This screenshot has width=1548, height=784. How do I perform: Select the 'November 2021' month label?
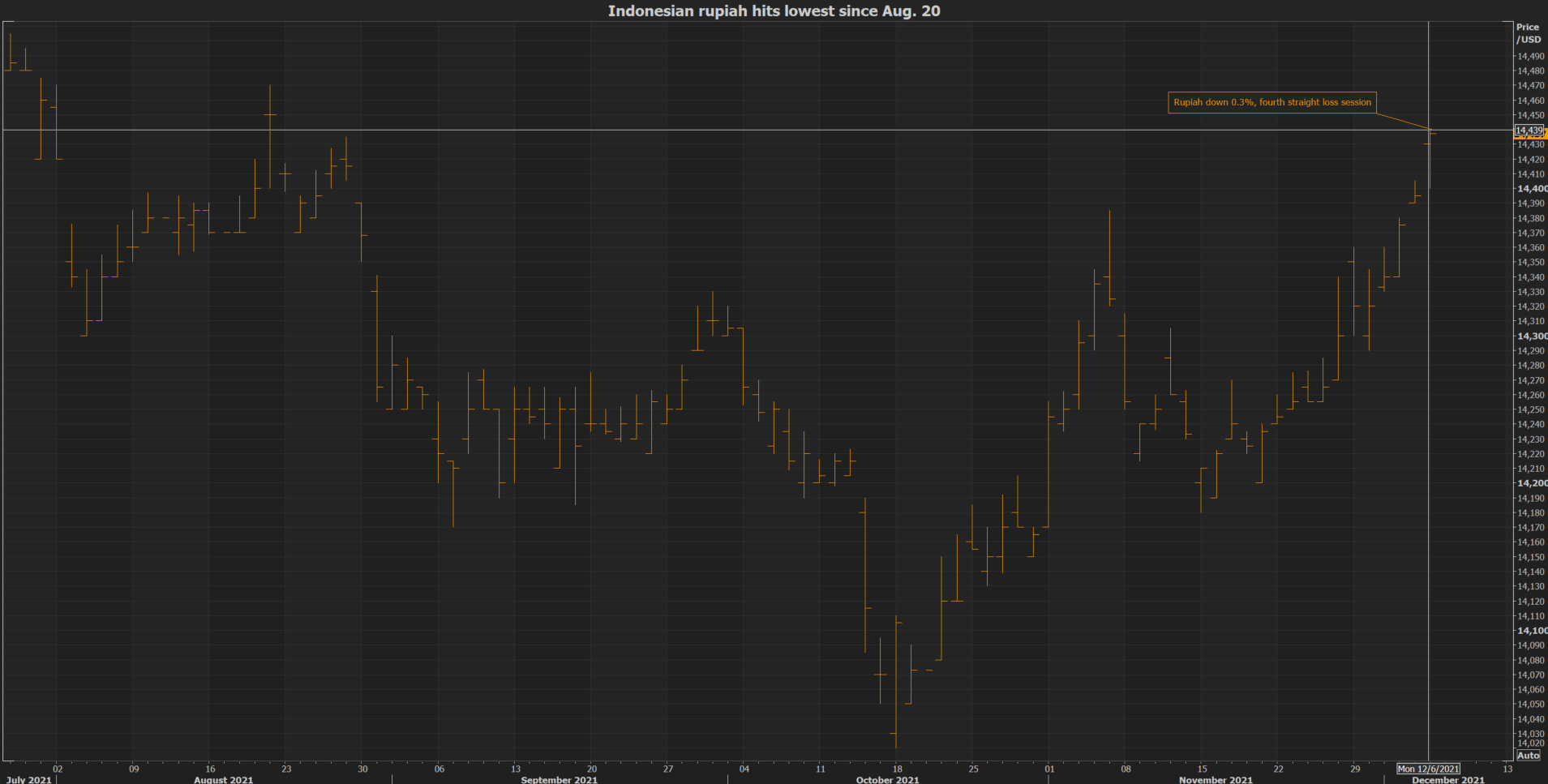tap(1216, 780)
